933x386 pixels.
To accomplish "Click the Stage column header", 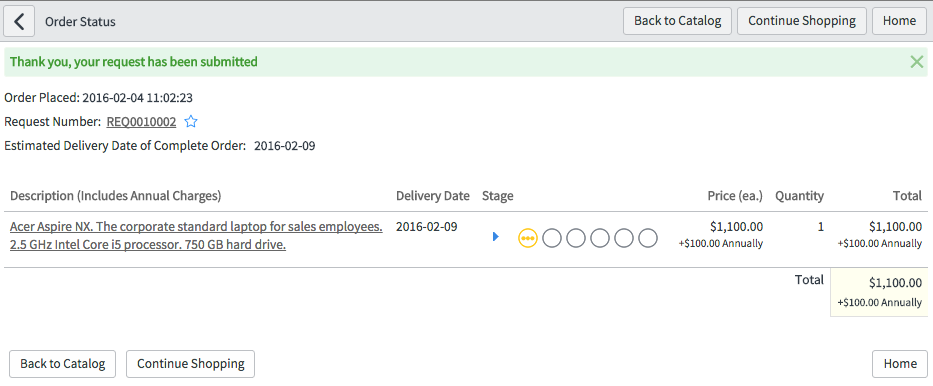I will click(497, 196).
